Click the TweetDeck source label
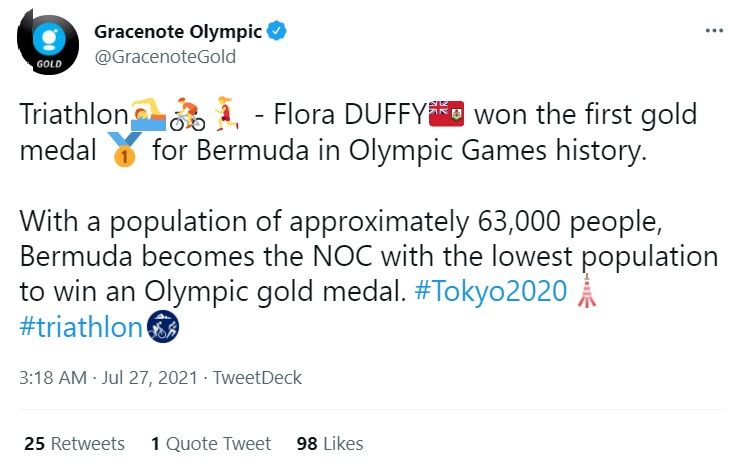This screenshot has height=469, width=742. (x=257, y=378)
